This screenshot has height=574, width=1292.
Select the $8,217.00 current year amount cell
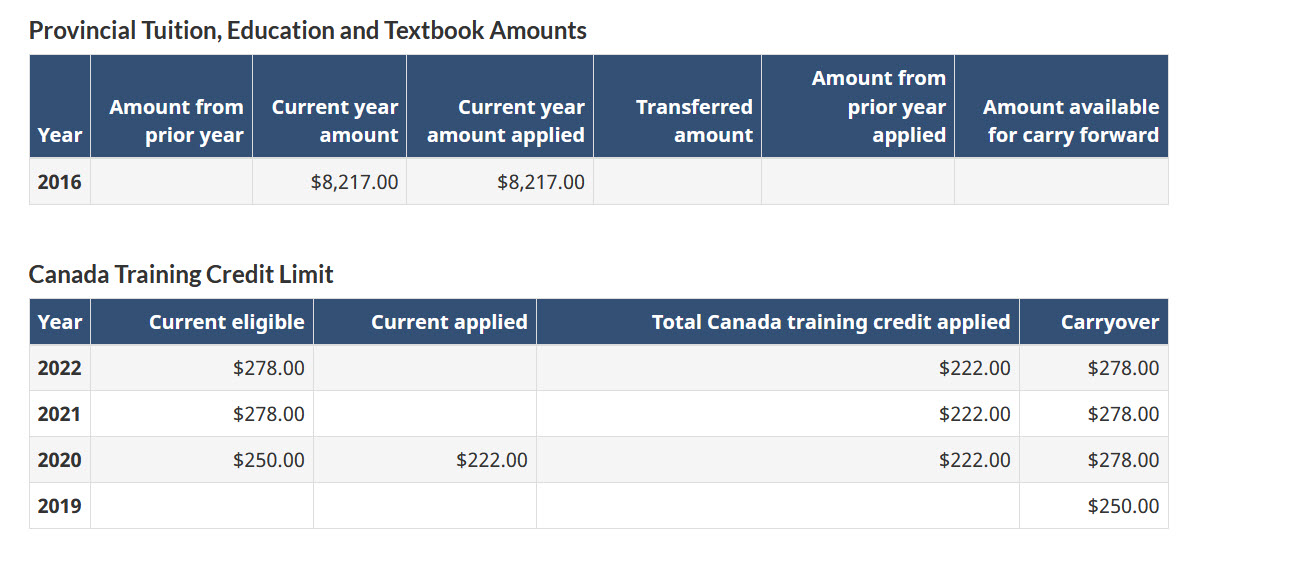pyautogui.click(x=329, y=182)
